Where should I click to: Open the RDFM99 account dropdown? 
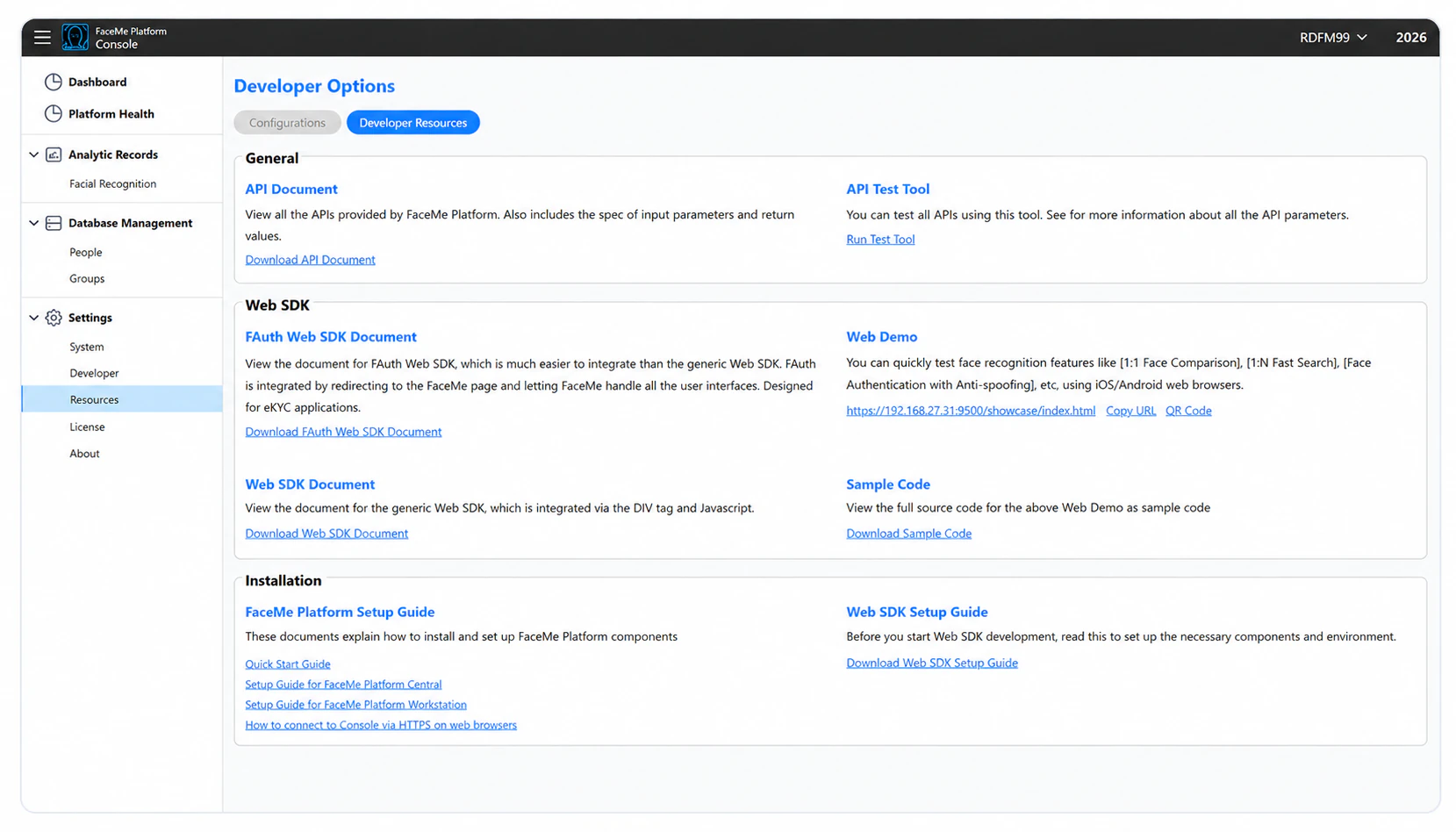point(1333,37)
